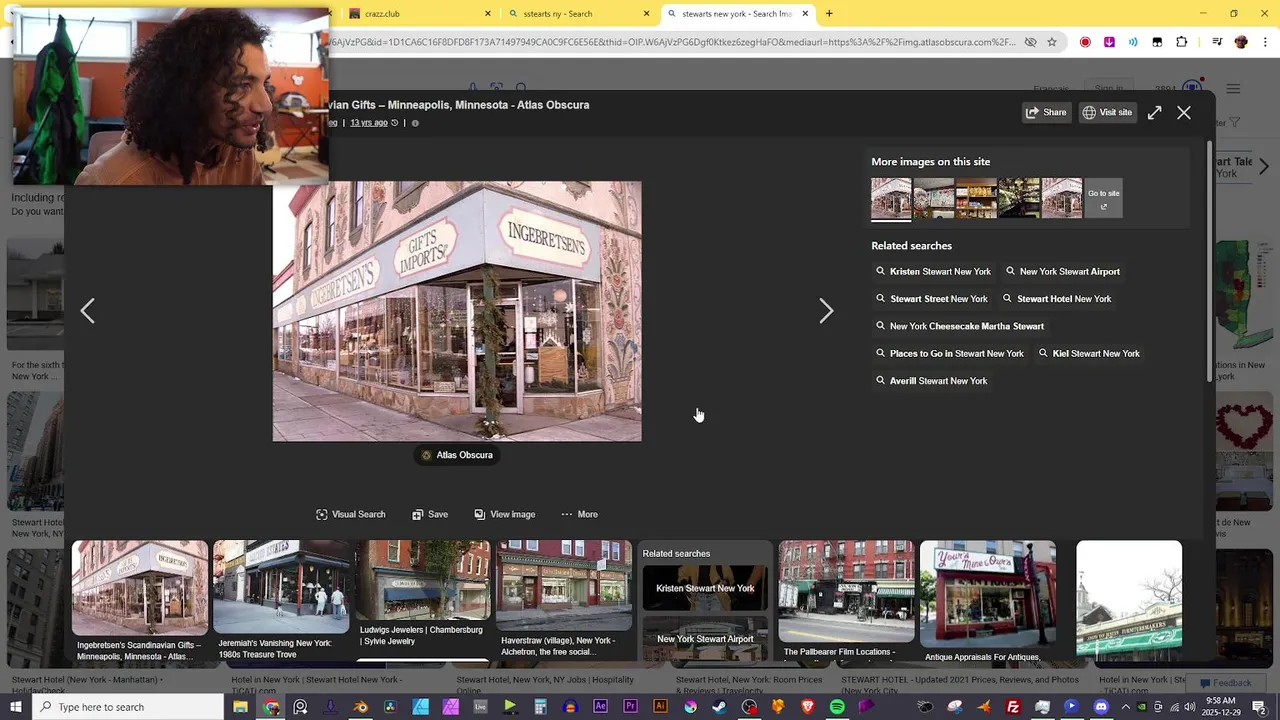Open the page title Atlas Obscura link
Screen dimensions: 1280x720
pos(459,105)
